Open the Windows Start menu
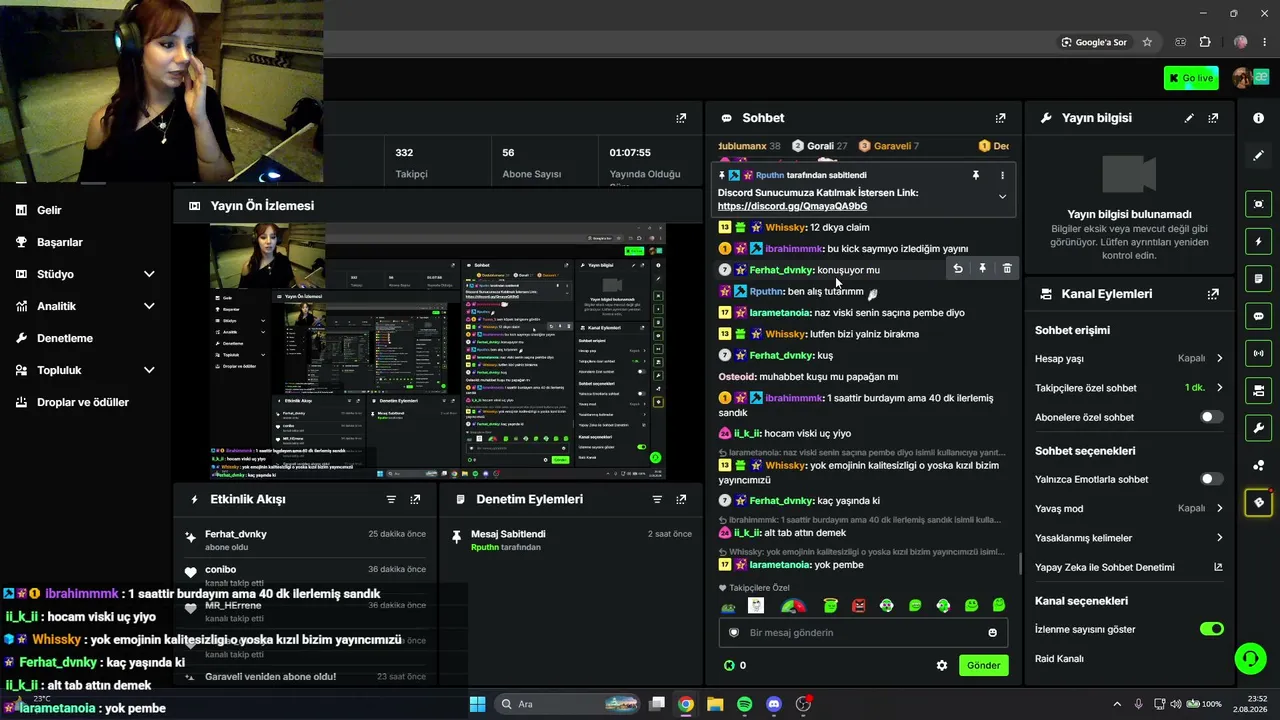 point(477,704)
